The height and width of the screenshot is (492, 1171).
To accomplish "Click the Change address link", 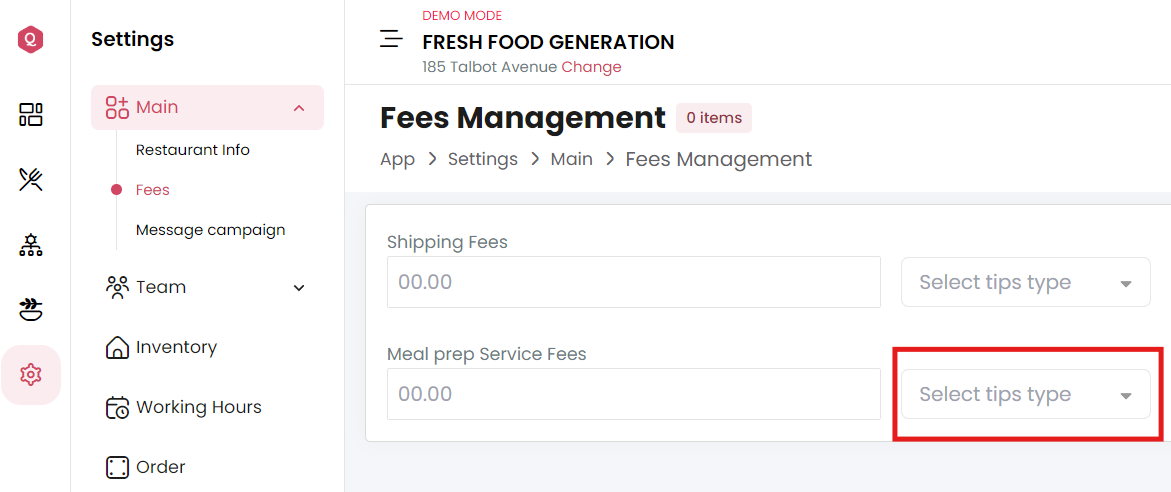I will [591, 67].
